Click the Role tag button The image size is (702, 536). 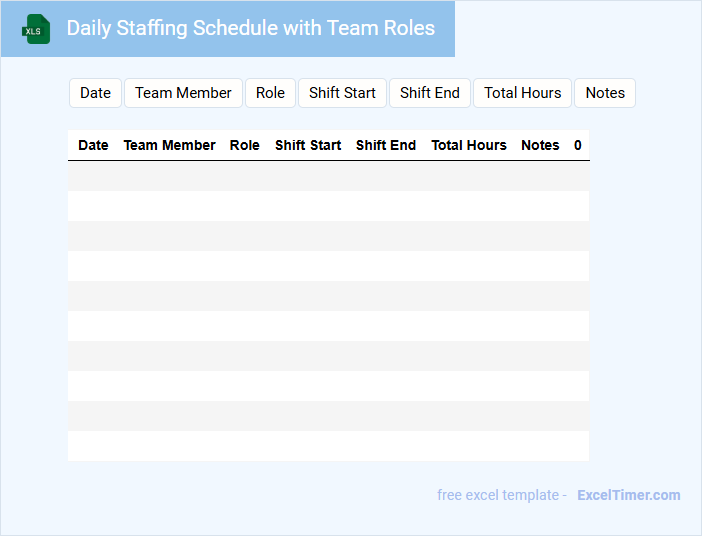point(270,93)
